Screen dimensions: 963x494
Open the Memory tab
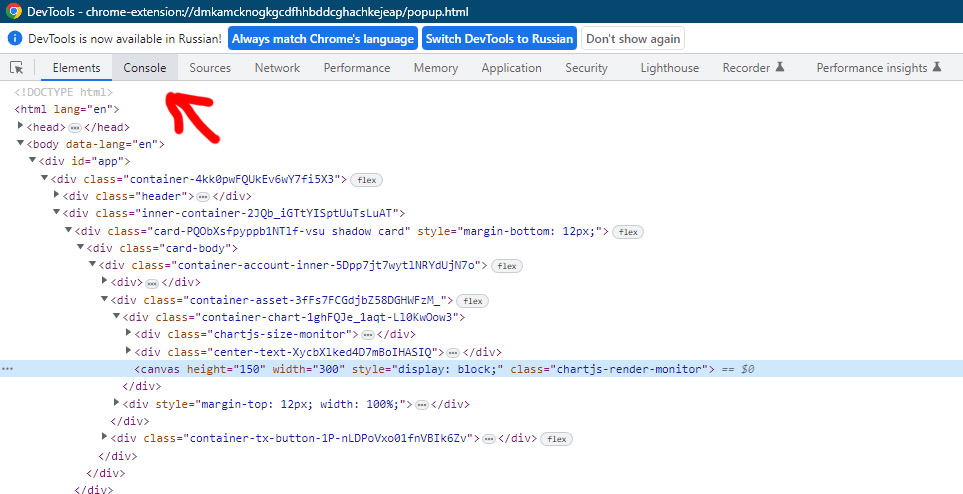tap(435, 68)
